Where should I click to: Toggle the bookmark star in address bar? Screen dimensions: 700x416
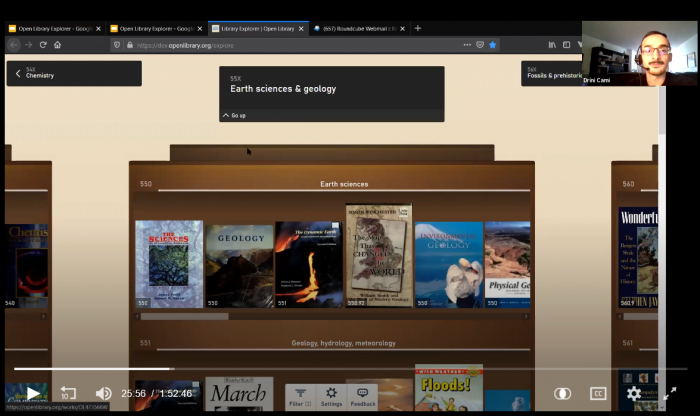492,45
